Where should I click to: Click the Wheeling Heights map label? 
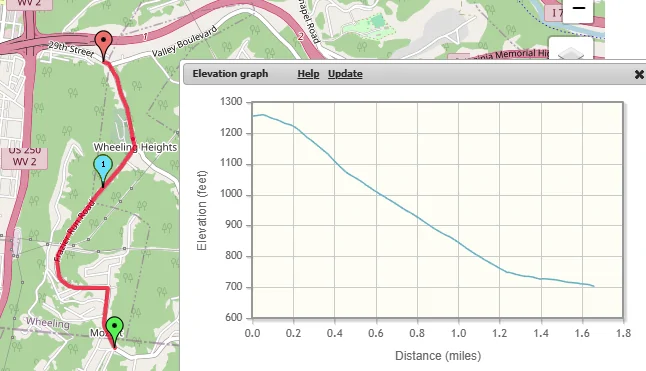point(135,147)
